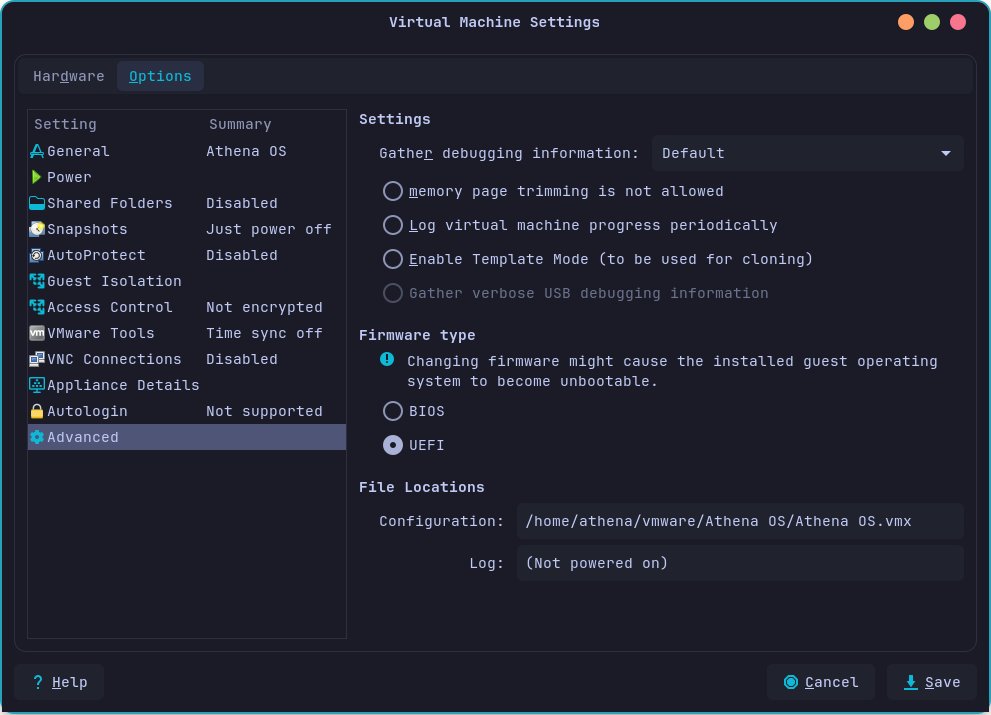
Task: Click the Cancel button
Action: (821, 682)
